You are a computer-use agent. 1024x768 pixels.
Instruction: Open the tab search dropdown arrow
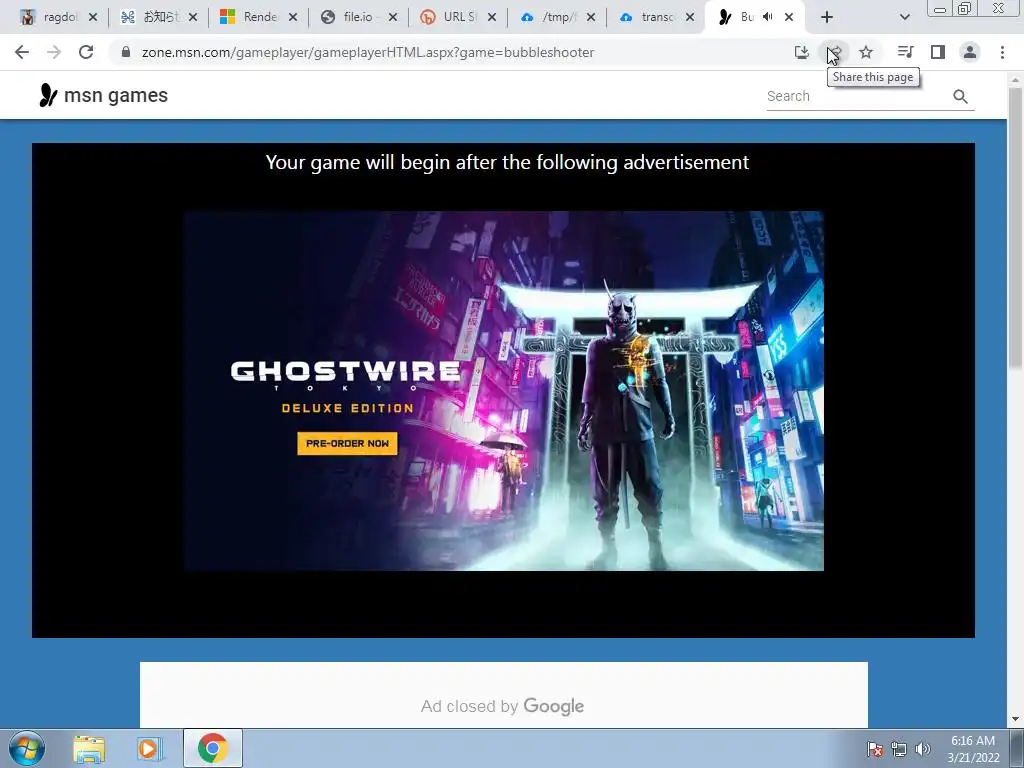point(904,17)
